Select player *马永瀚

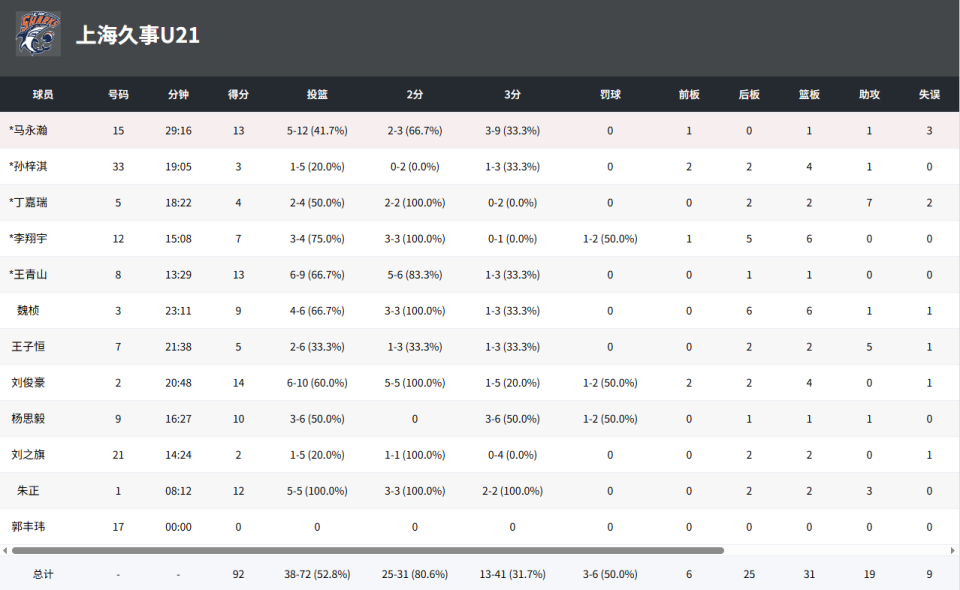(x=28, y=130)
